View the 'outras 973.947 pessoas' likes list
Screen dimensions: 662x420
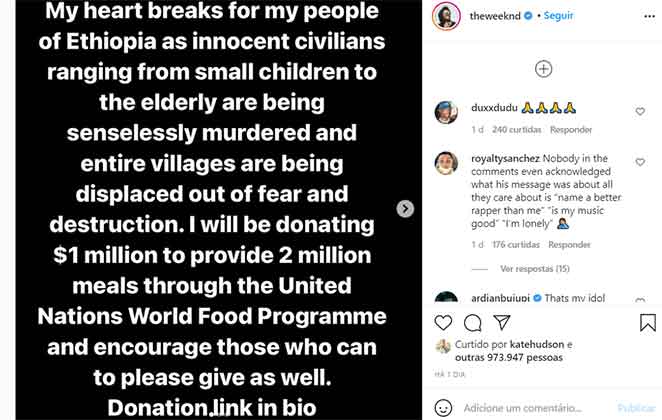(510, 356)
